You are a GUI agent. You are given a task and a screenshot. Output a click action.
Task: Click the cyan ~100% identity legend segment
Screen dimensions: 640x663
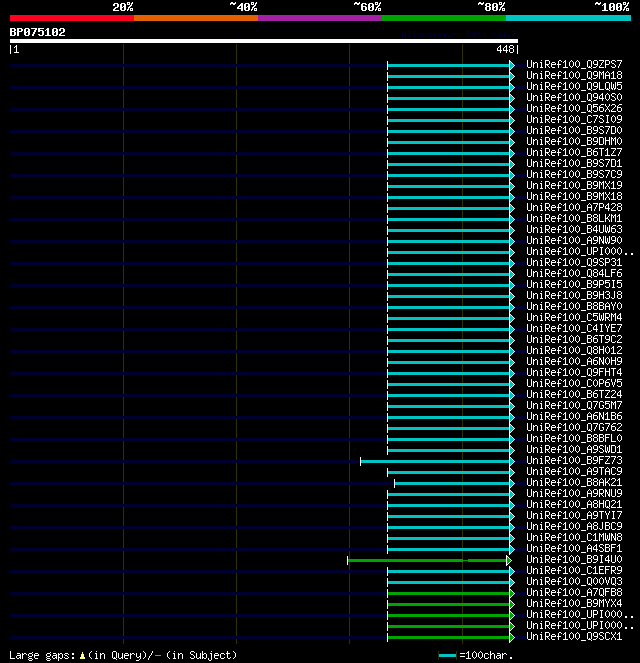click(568, 18)
